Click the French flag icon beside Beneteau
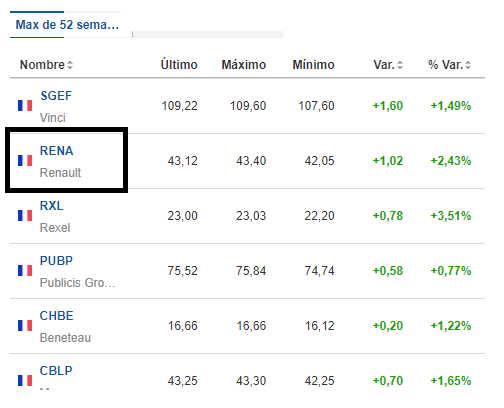504x408 pixels. (x=25, y=326)
